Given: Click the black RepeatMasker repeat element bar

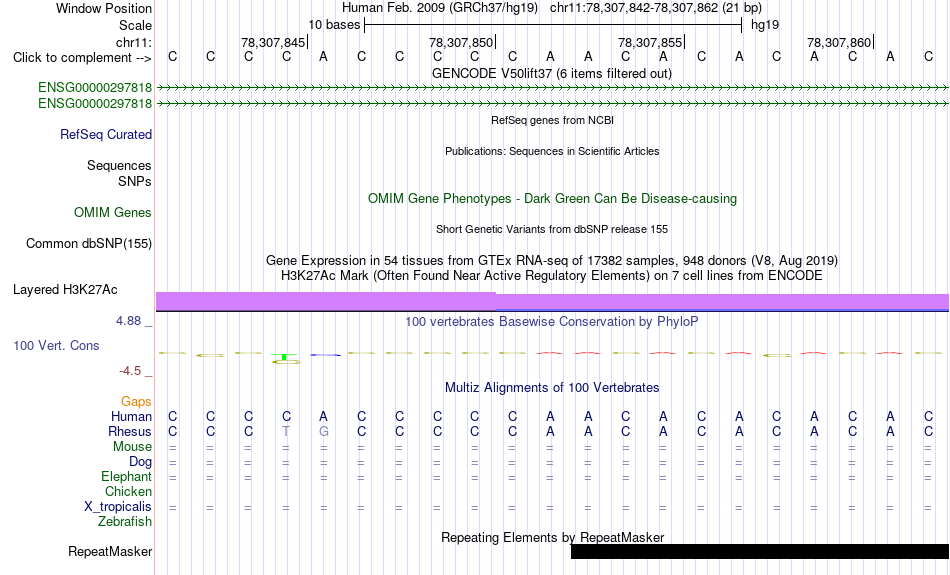Looking at the screenshot, I should [760, 551].
